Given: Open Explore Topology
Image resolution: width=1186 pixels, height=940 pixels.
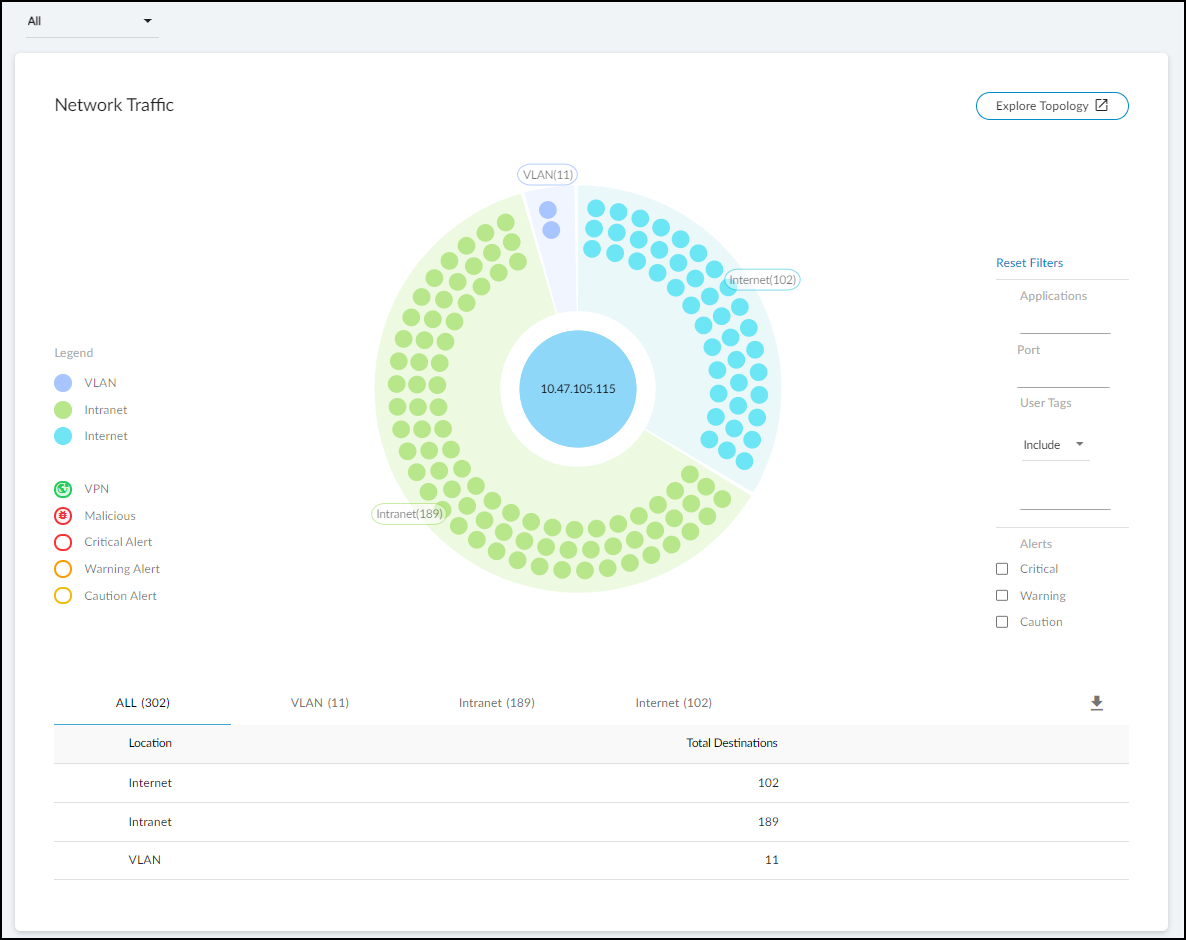Looking at the screenshot, I should click(1052, 106).
